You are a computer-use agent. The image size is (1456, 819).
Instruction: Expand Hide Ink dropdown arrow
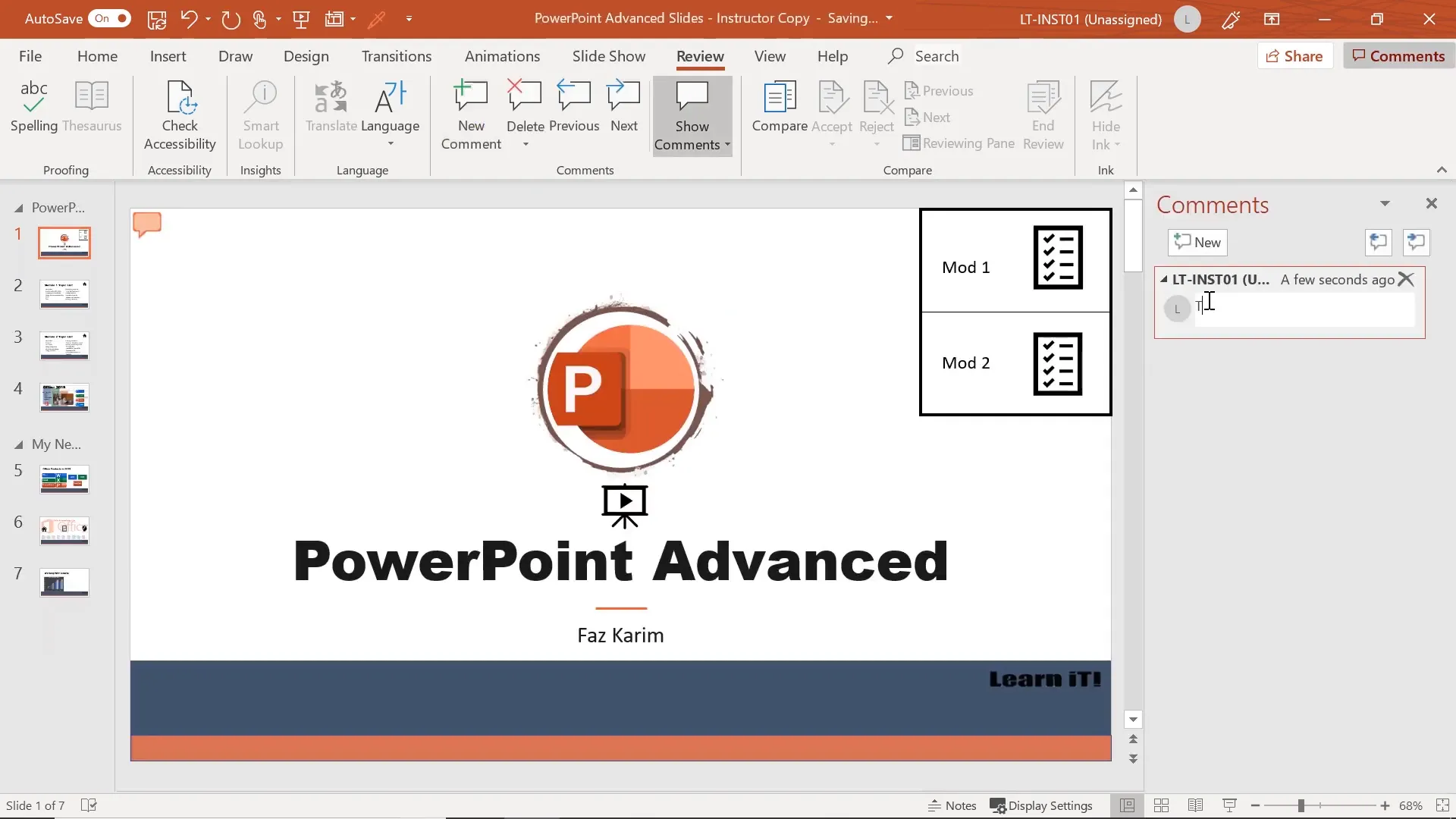[1117, 145]
